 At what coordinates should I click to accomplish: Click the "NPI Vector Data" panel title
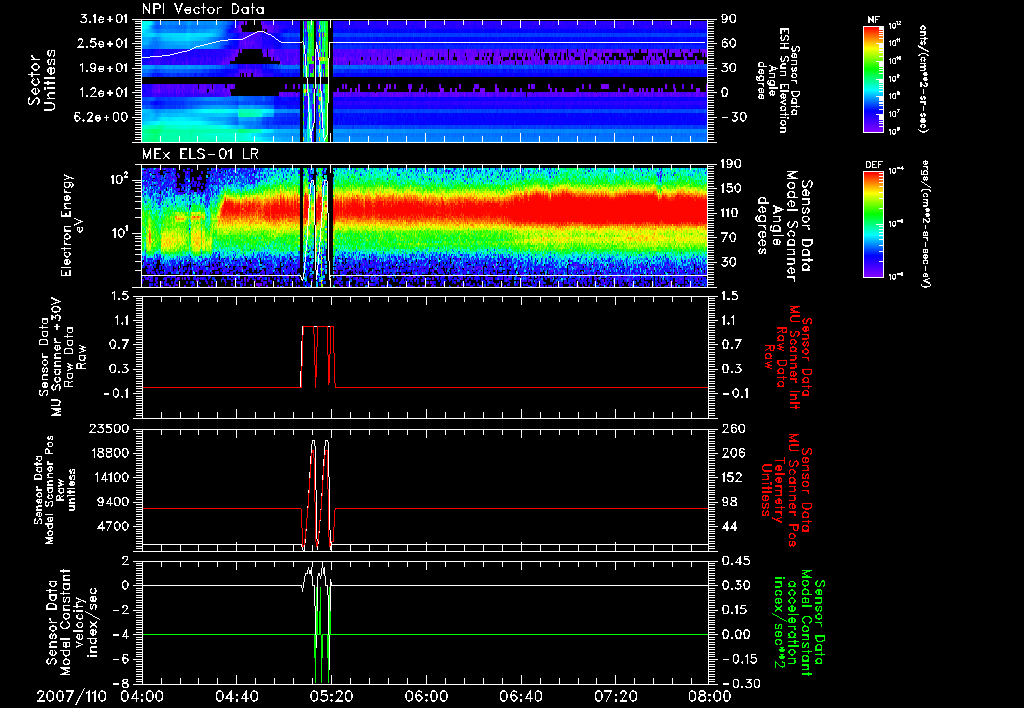pos(203,9)
